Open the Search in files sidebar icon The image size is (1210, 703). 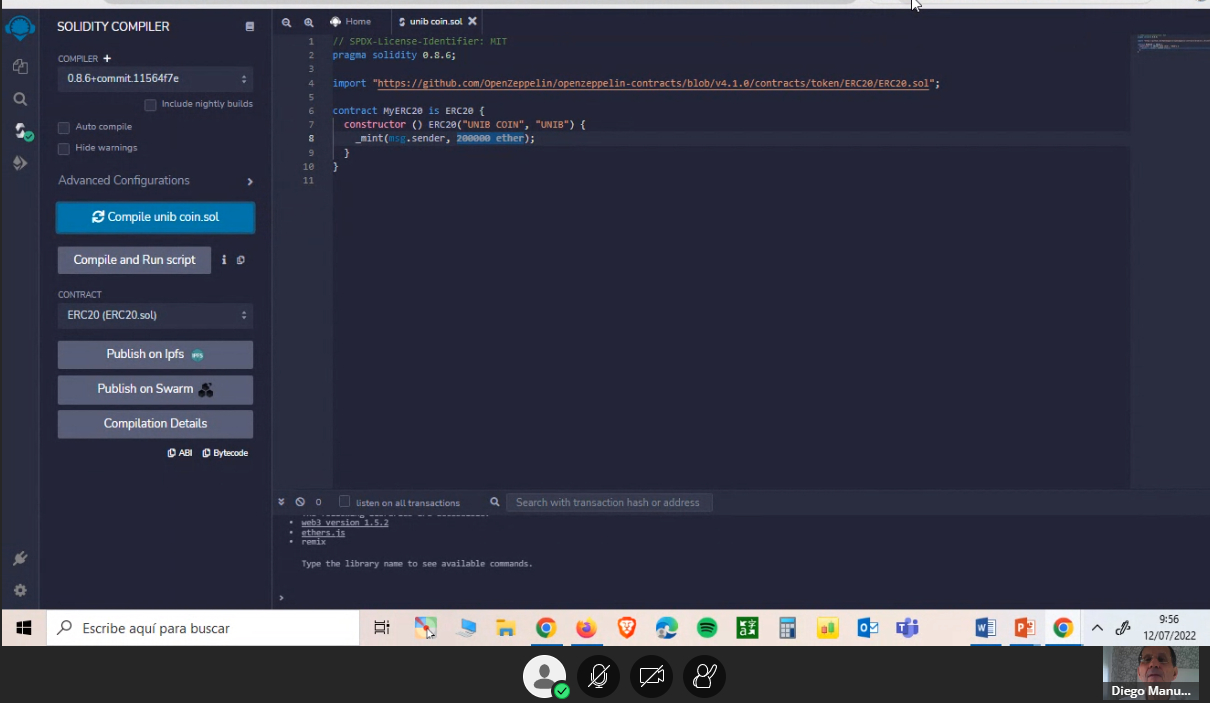20,99
